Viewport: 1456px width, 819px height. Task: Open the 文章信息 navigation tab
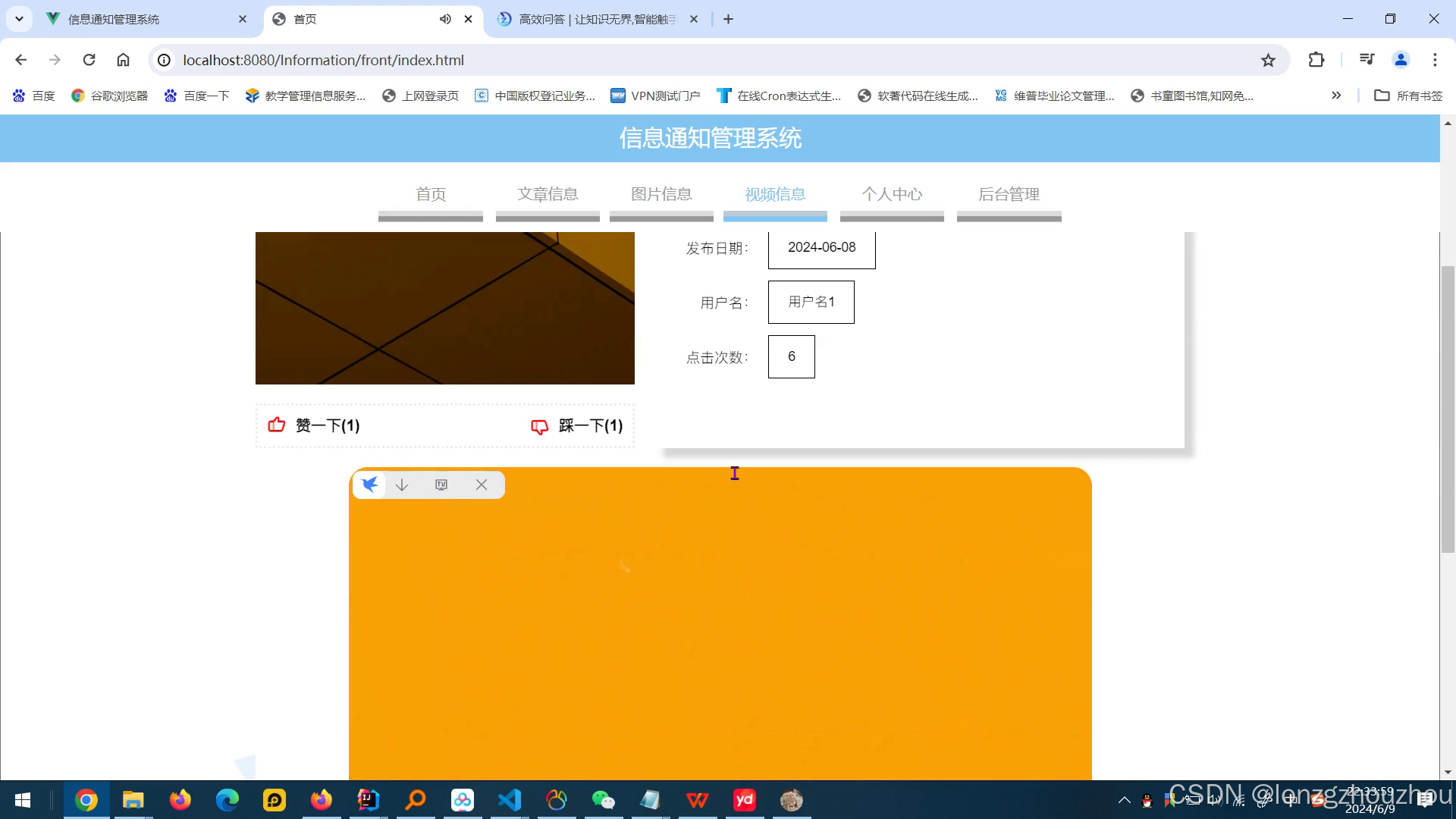click(x=548, y=194)
